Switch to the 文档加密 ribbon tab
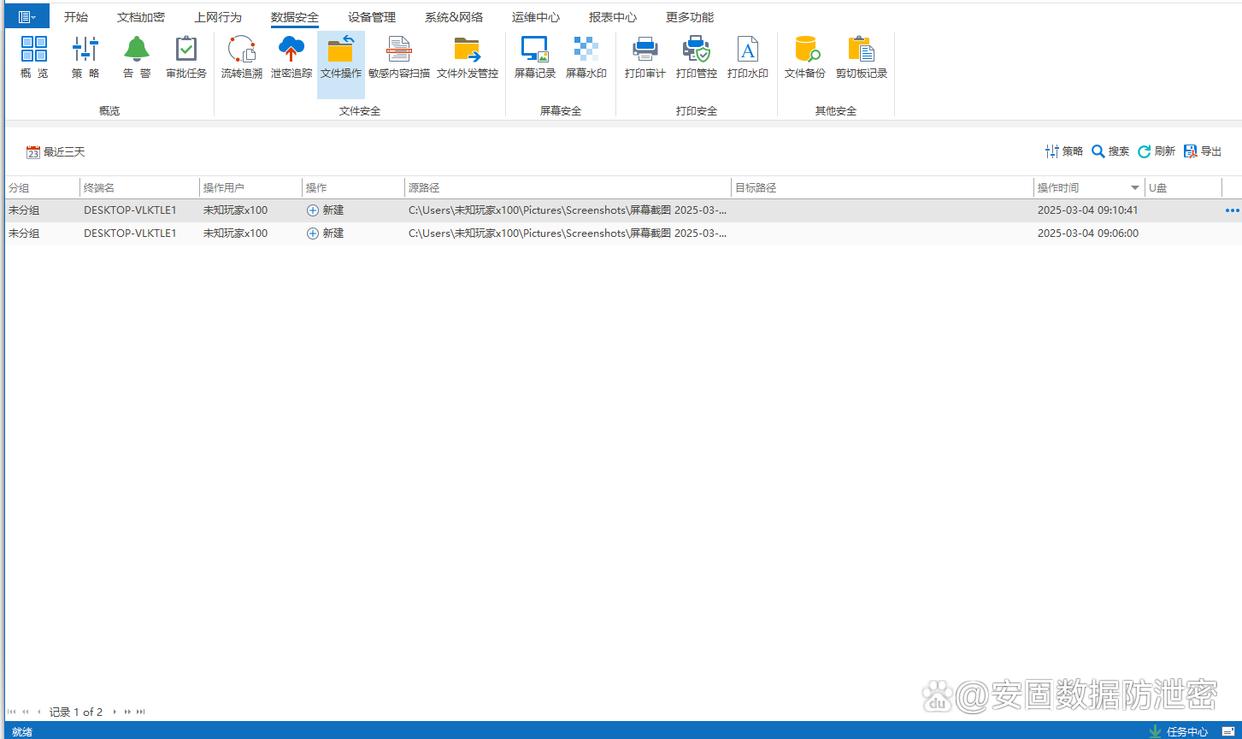1242x739 pixels. pos(141,17)
